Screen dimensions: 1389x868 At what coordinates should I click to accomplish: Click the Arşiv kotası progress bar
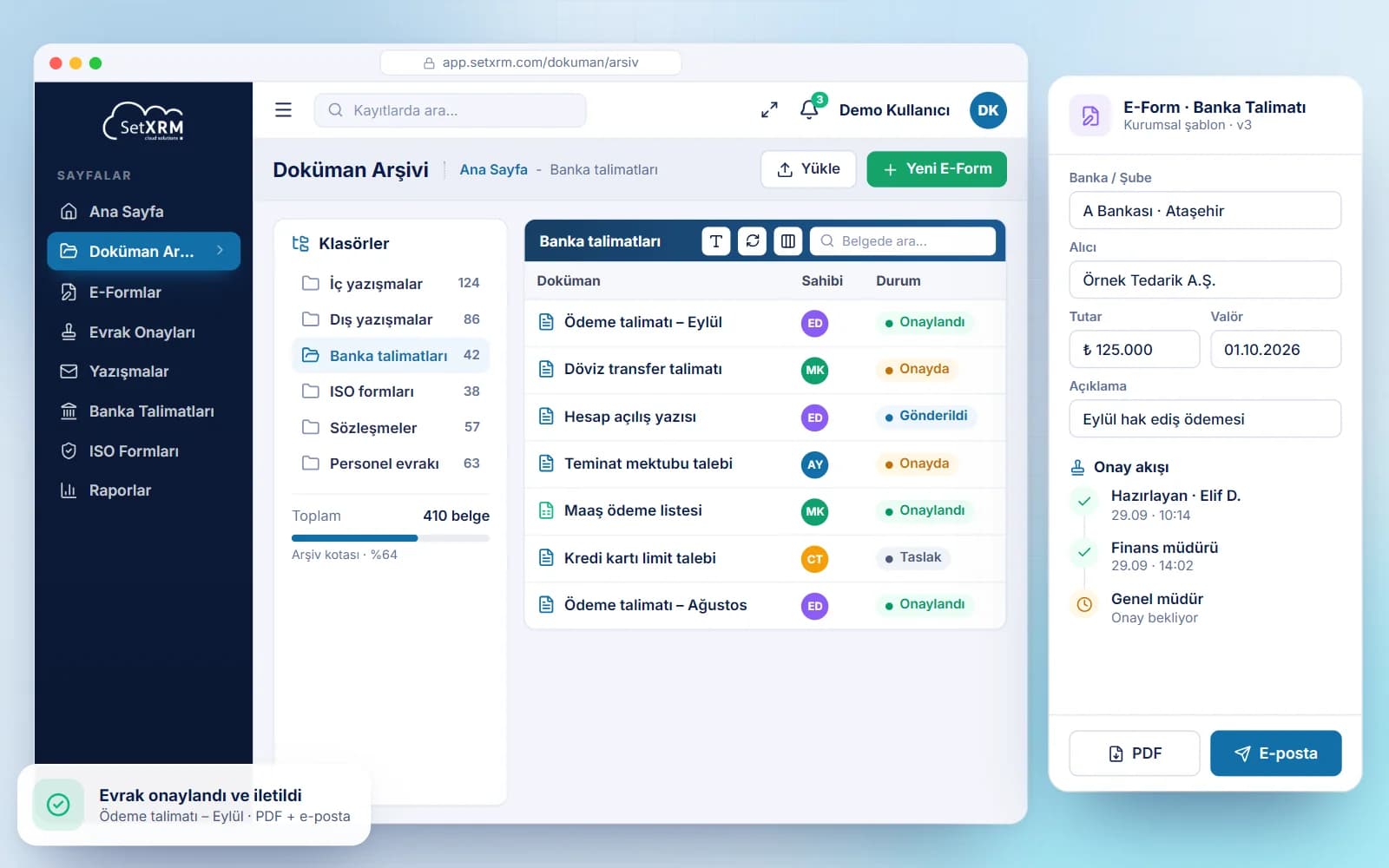[391, 538]
